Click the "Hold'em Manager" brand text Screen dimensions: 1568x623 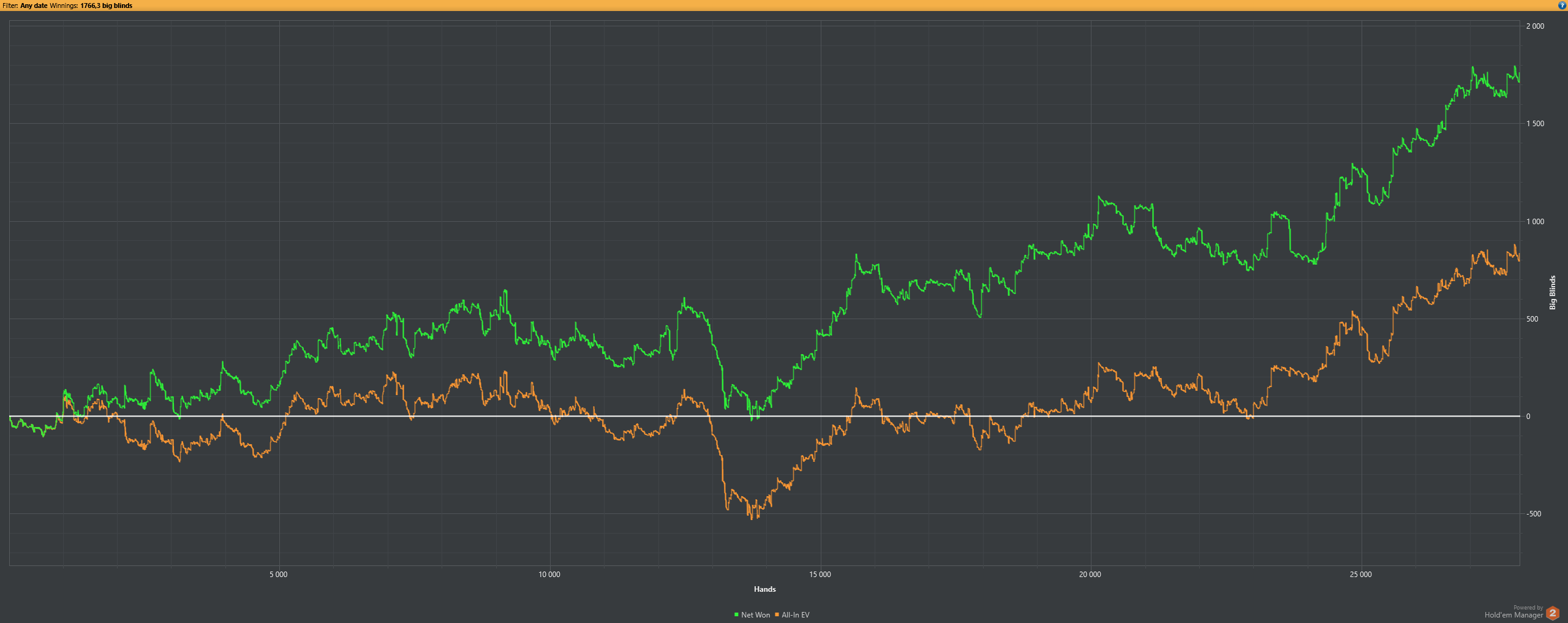[x=1513, y=615]
